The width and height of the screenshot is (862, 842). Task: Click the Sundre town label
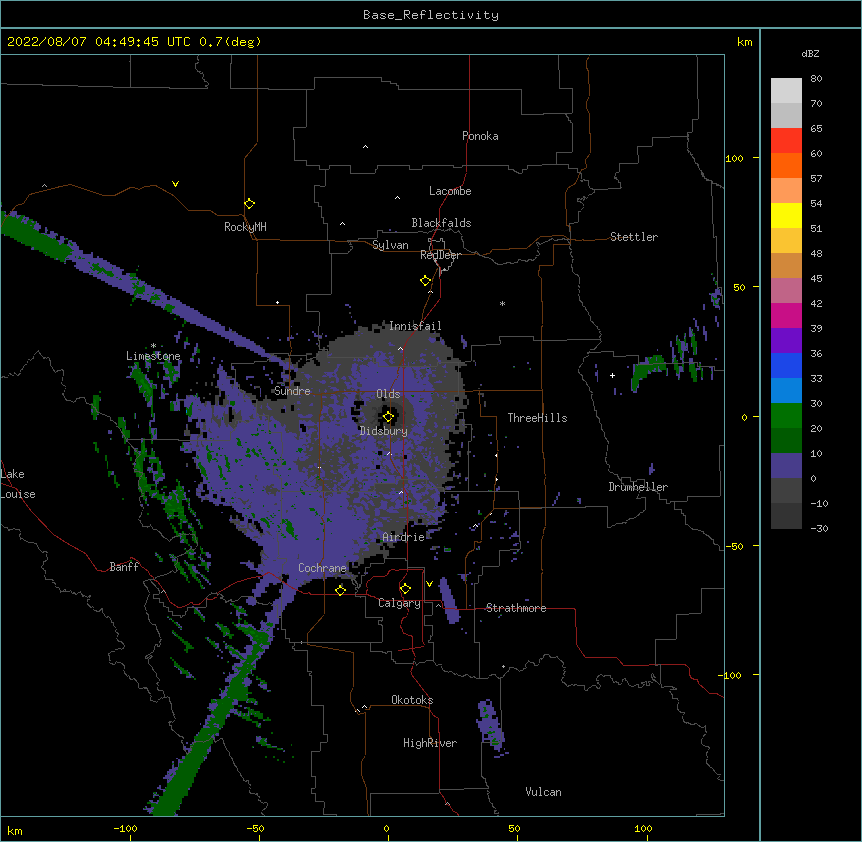click(292, 391)
